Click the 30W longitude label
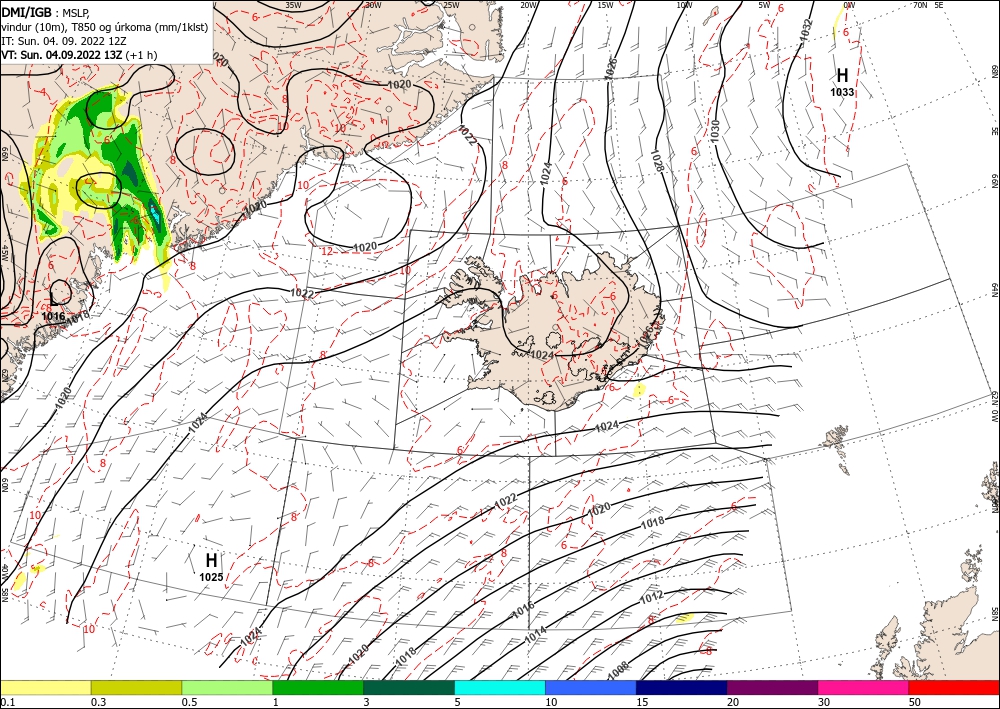 click(x=373, y=5)
